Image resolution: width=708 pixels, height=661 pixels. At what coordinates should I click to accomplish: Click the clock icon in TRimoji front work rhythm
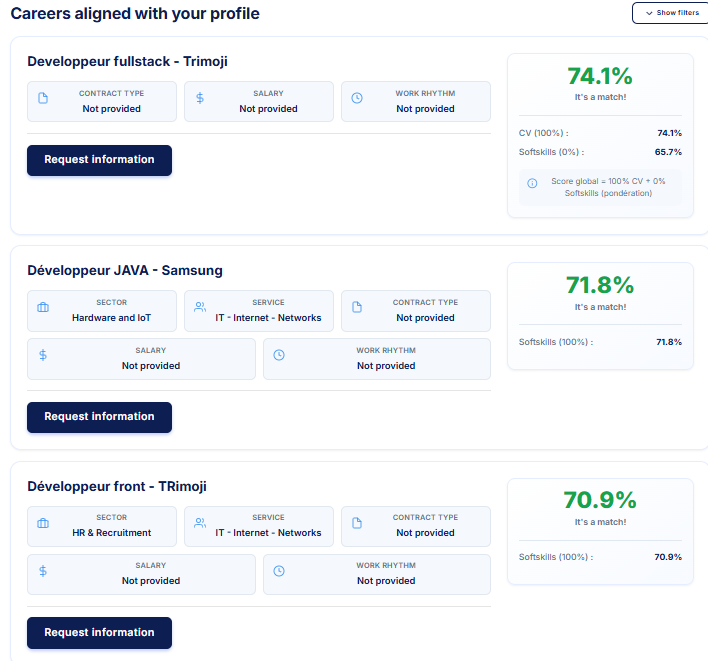[x=279, y=571]
